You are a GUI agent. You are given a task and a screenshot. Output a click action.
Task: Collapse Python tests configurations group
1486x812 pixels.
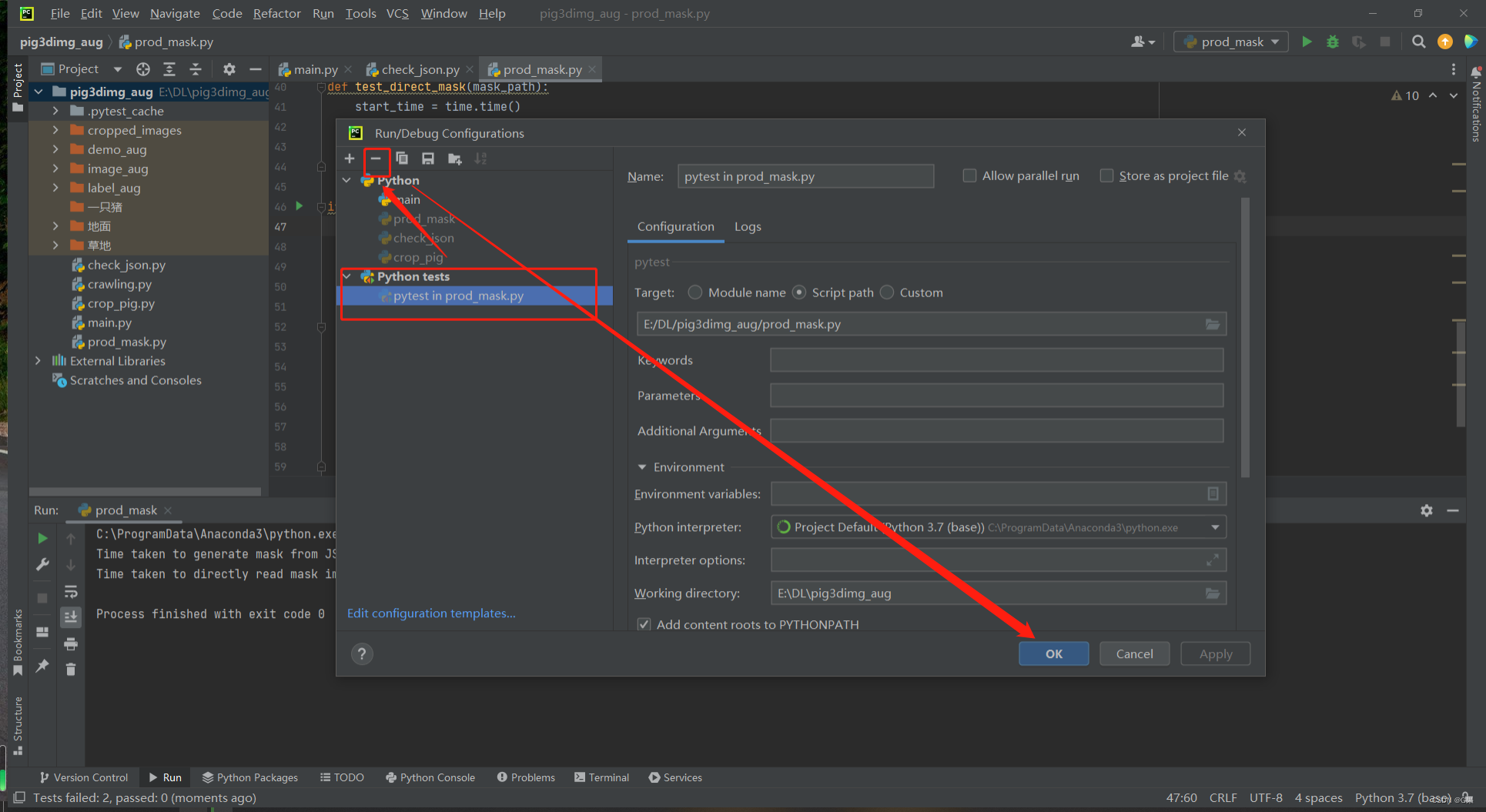[347, 276]
